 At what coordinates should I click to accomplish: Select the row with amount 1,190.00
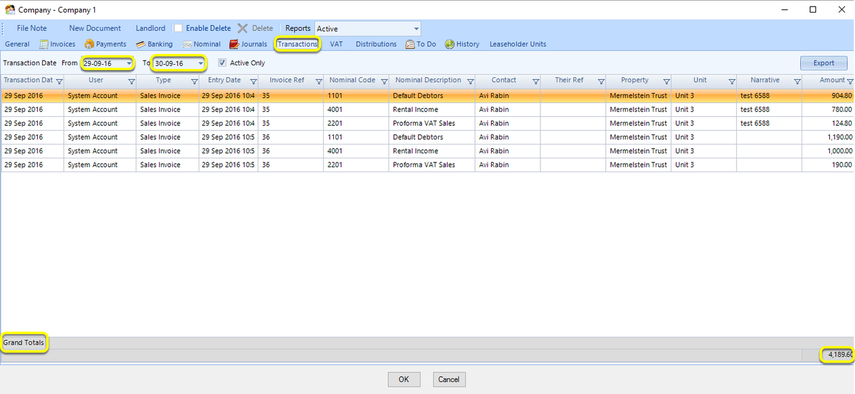(x=428, y=137)
